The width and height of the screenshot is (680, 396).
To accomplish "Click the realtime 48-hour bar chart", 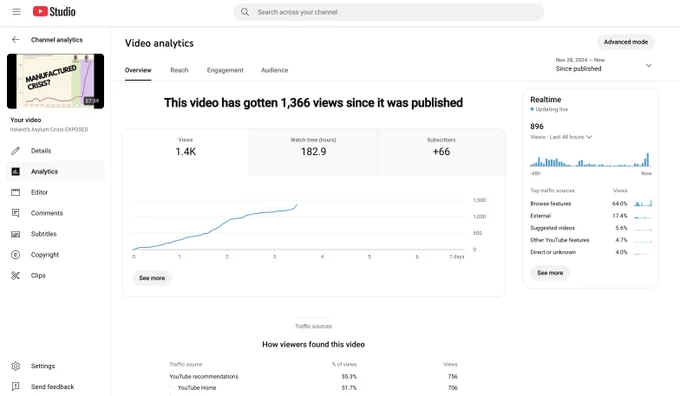I will pyautogui.click(x=590, y=160).
